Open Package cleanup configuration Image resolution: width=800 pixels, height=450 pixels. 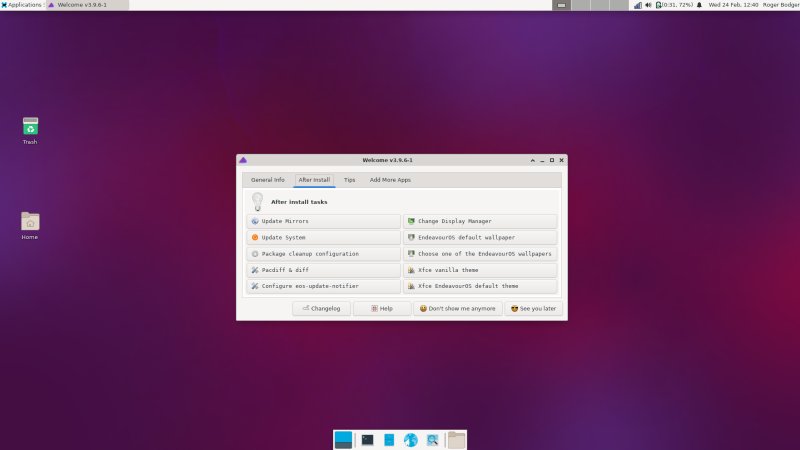[x=323, y=254]
